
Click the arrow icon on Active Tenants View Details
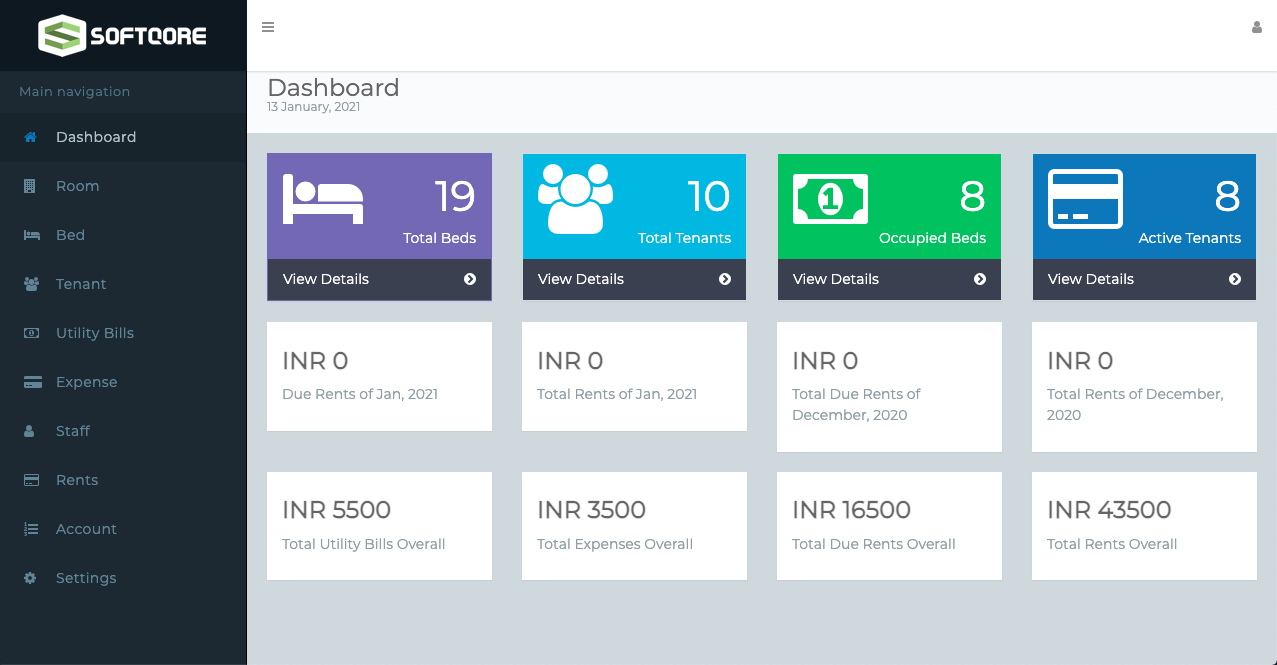click(1235, 279)
